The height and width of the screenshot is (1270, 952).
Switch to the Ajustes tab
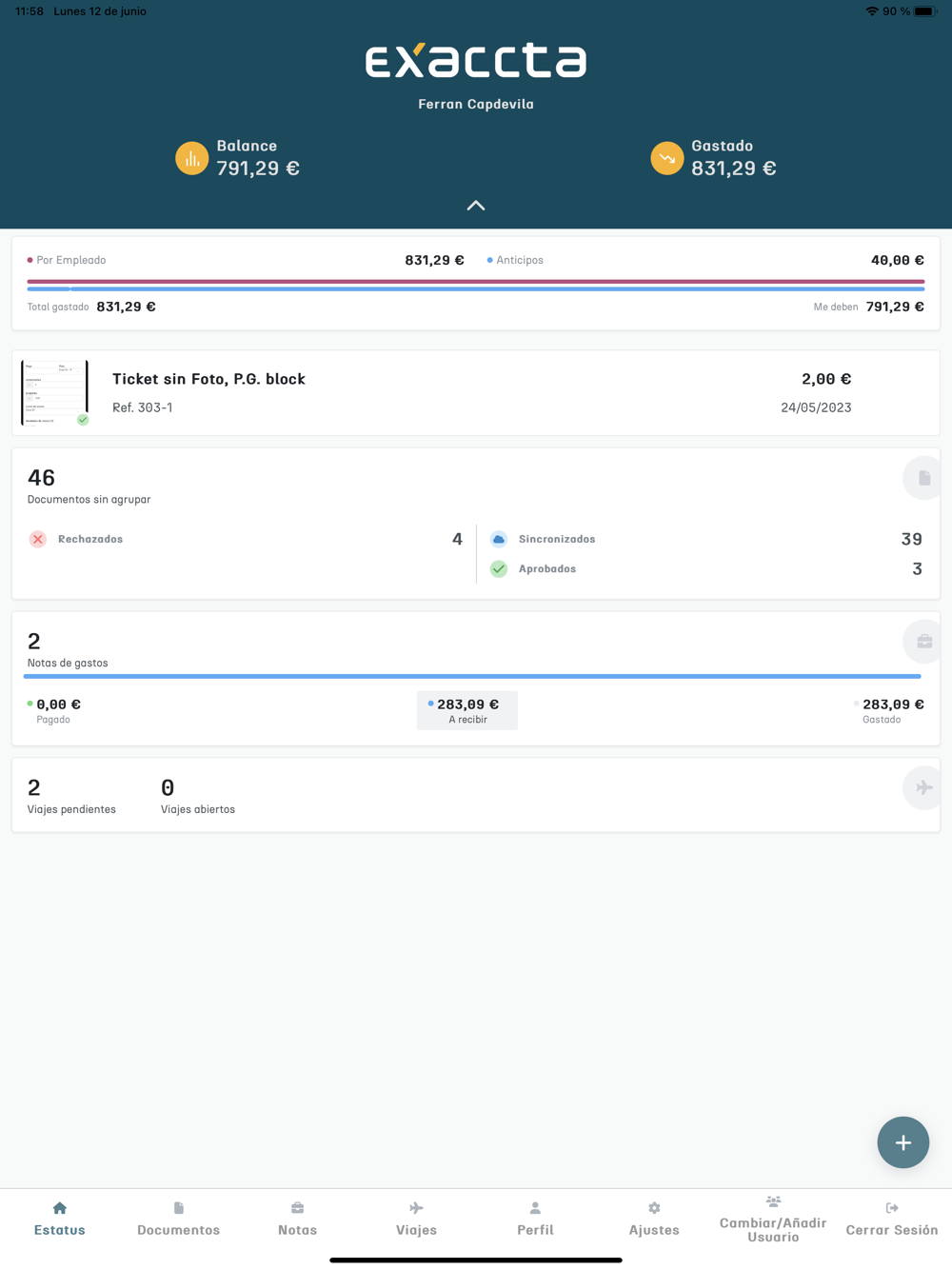pyautogui.click(x=654, y=1220)
